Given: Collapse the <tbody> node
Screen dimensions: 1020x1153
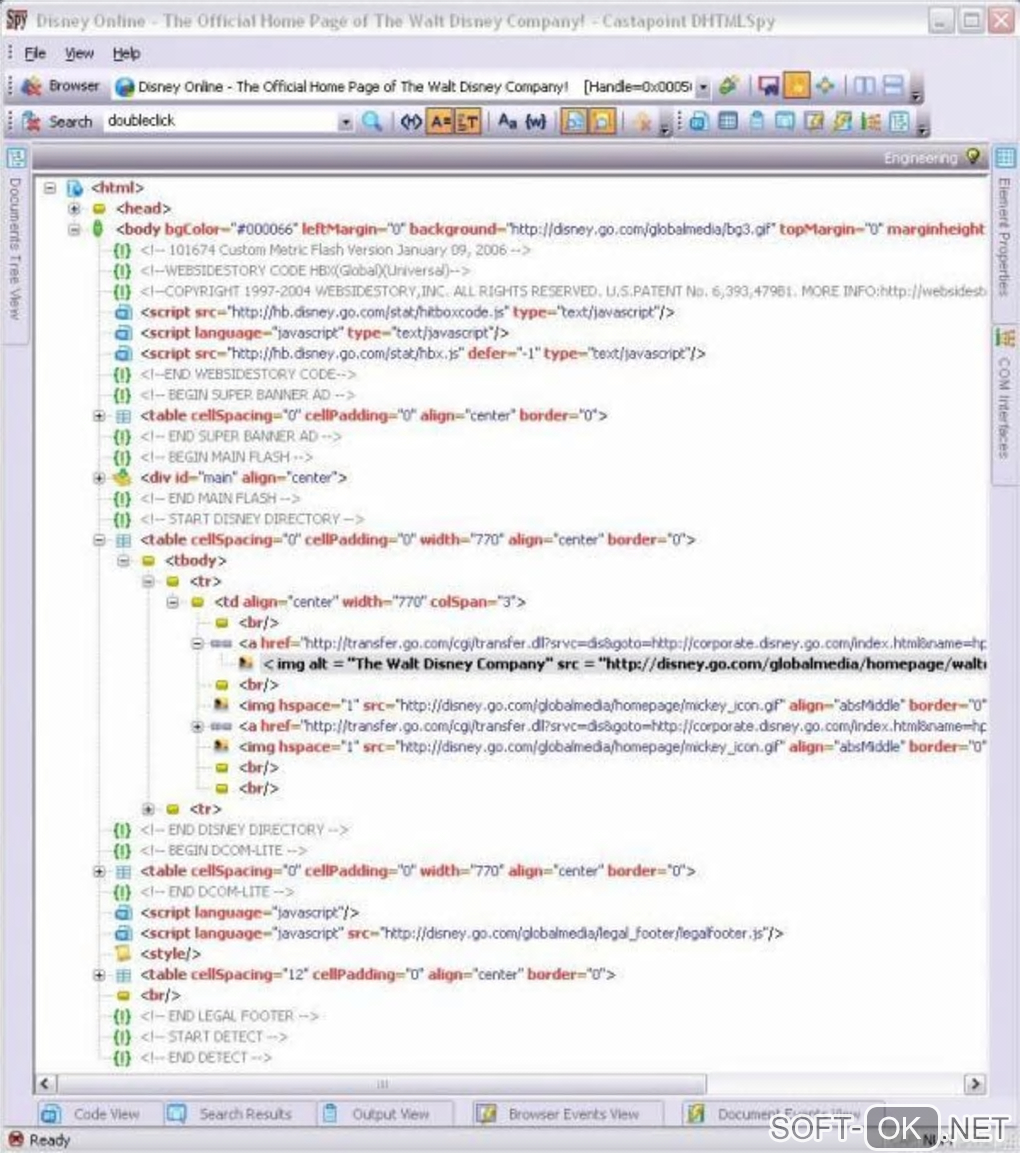Looking at the screenshot, I should 123,560.
